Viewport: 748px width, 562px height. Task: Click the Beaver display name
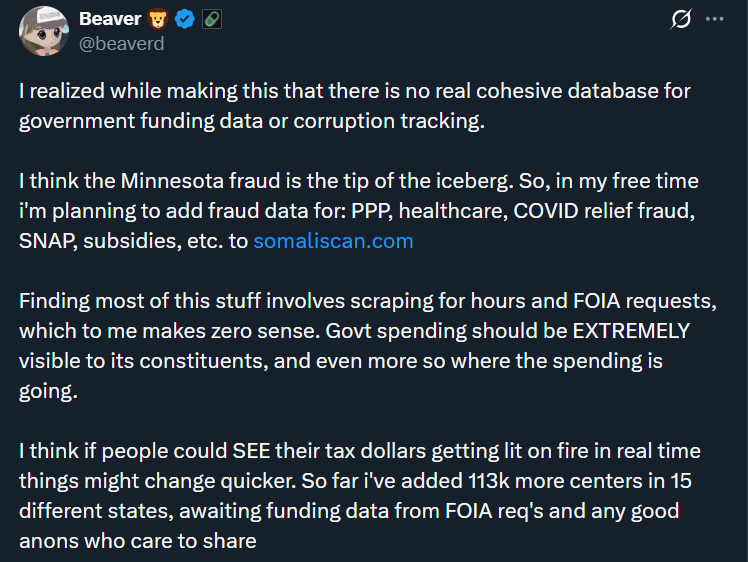(x=110, y=19)
